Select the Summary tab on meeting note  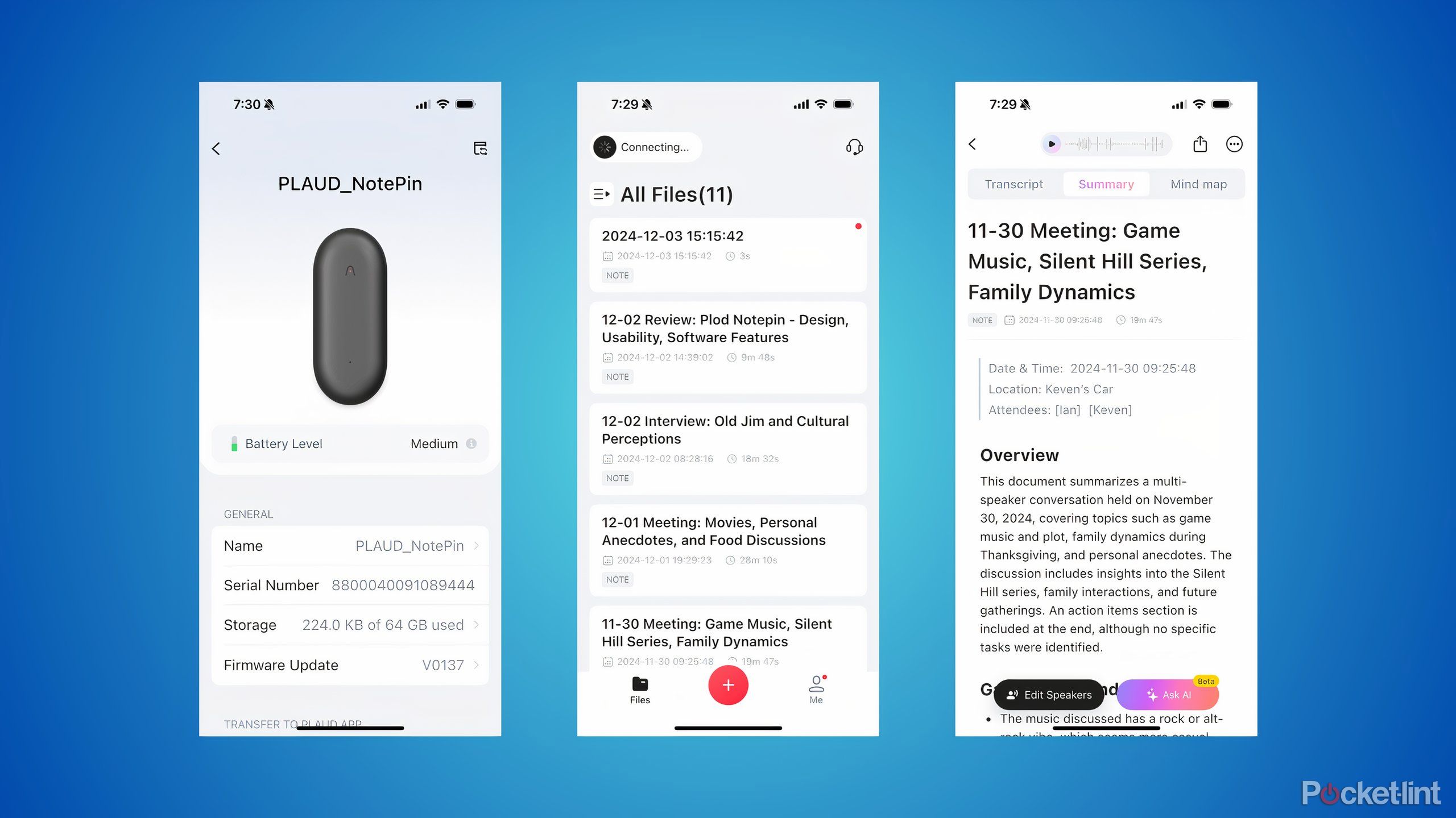(x=1107, y=184)
